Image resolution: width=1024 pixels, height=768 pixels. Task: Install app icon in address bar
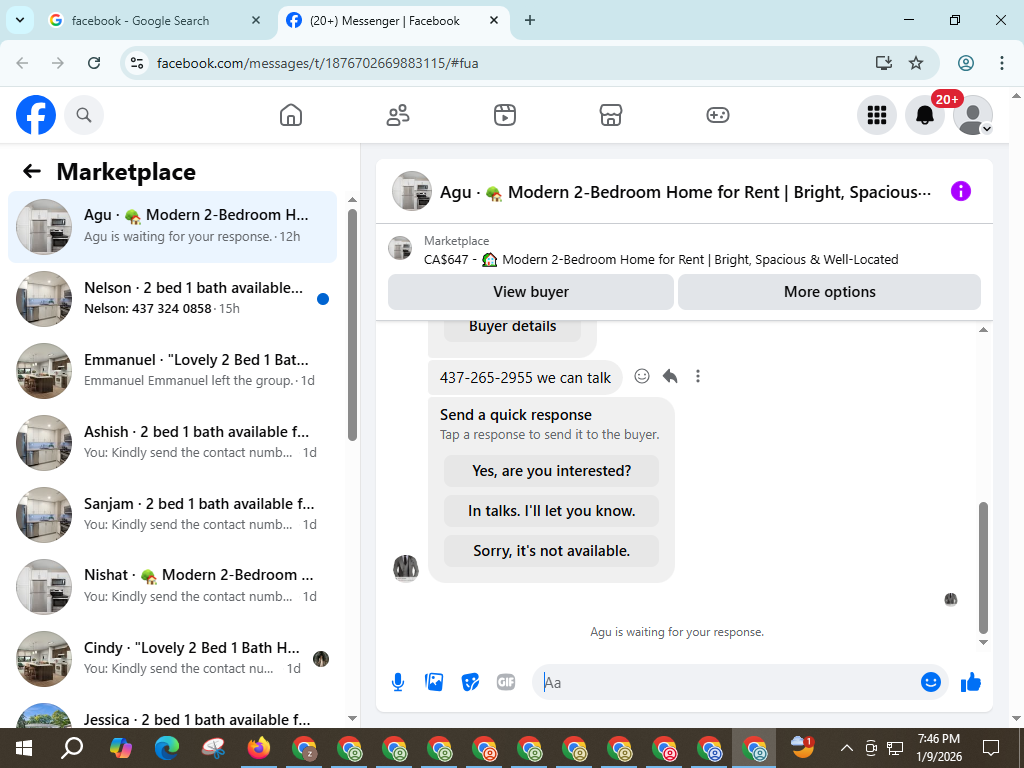[x=884, y=63]
